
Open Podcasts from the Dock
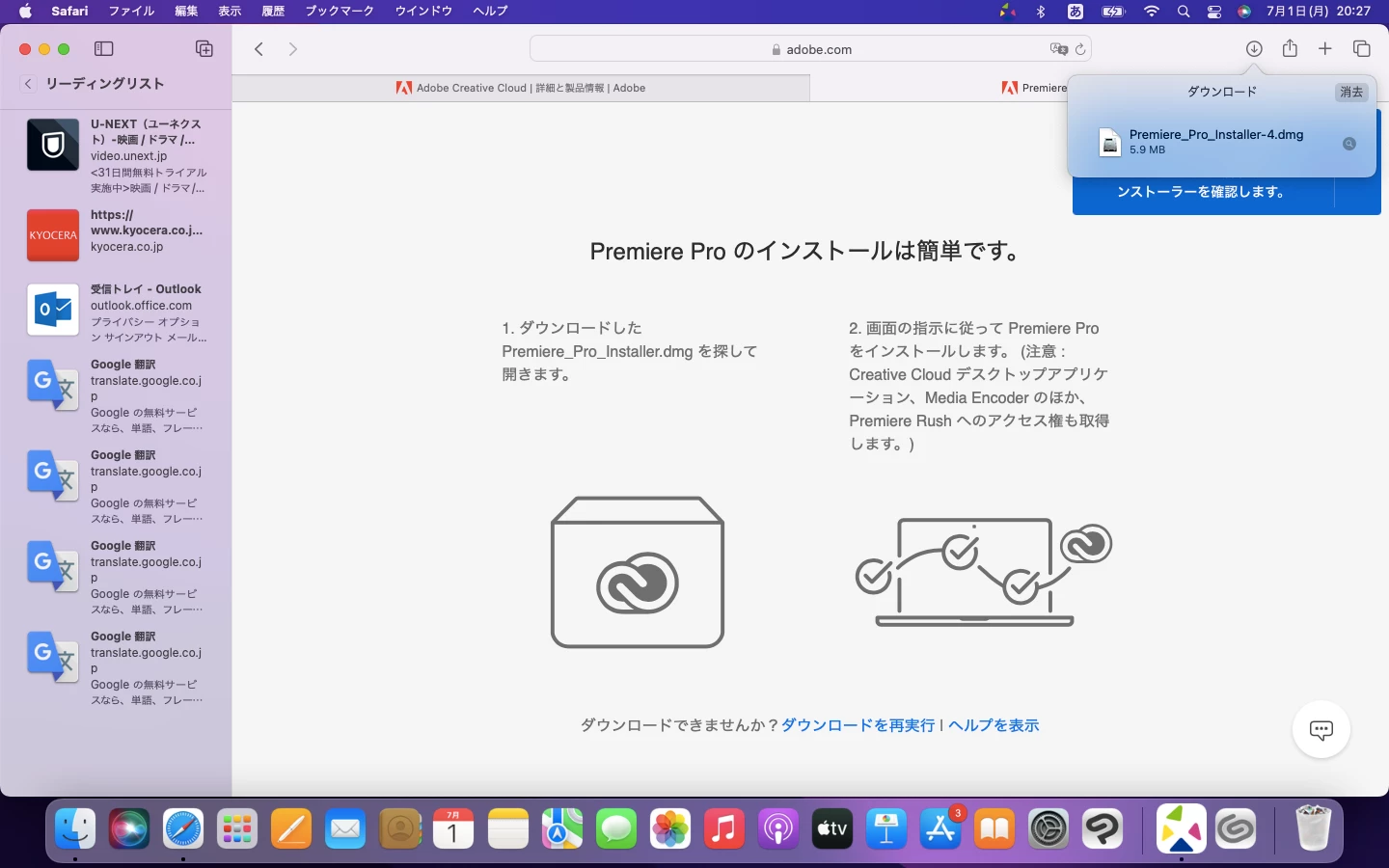[778, 828]
